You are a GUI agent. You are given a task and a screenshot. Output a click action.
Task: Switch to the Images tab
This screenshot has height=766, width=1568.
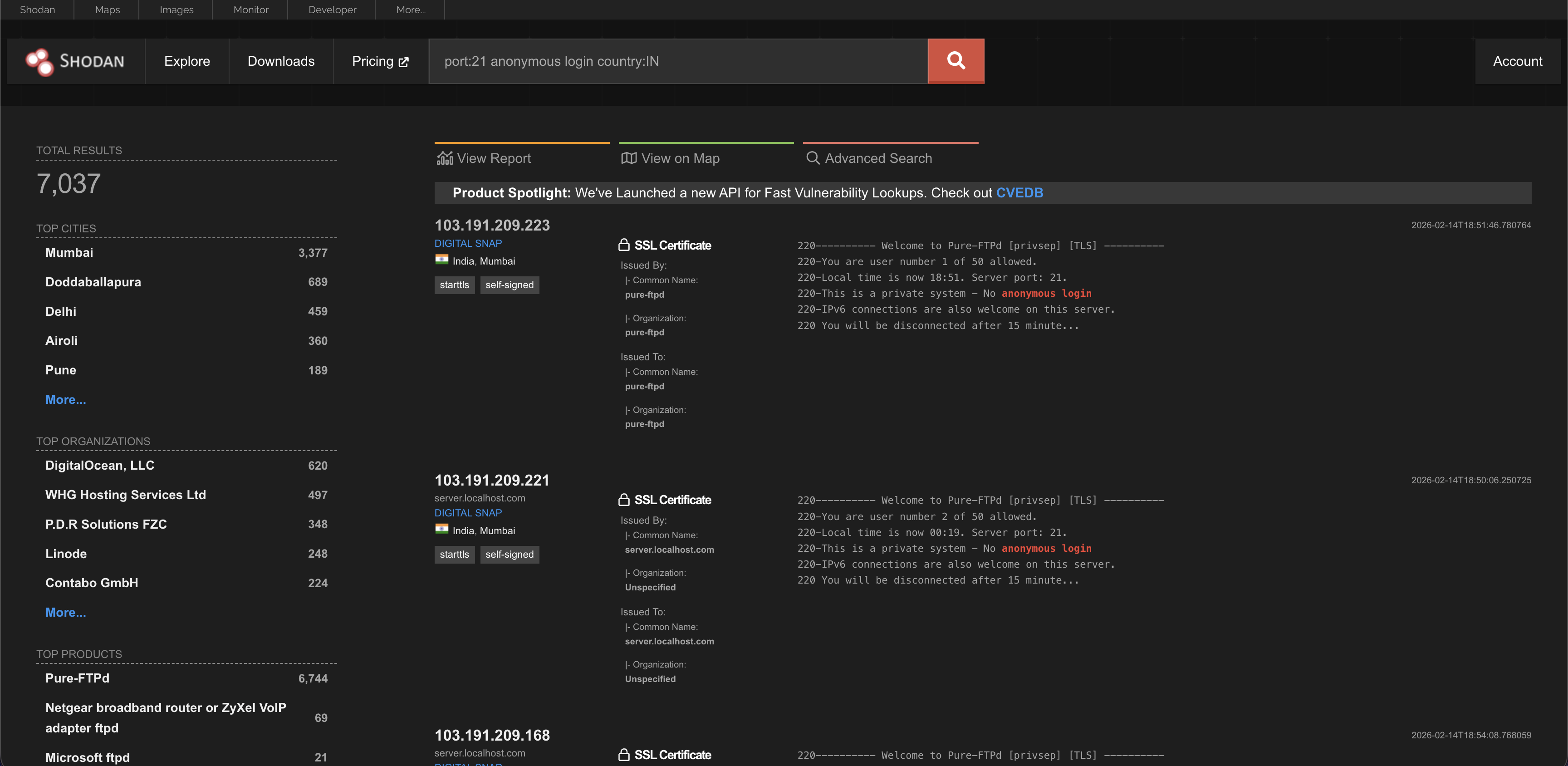click(x=176, y=10)
